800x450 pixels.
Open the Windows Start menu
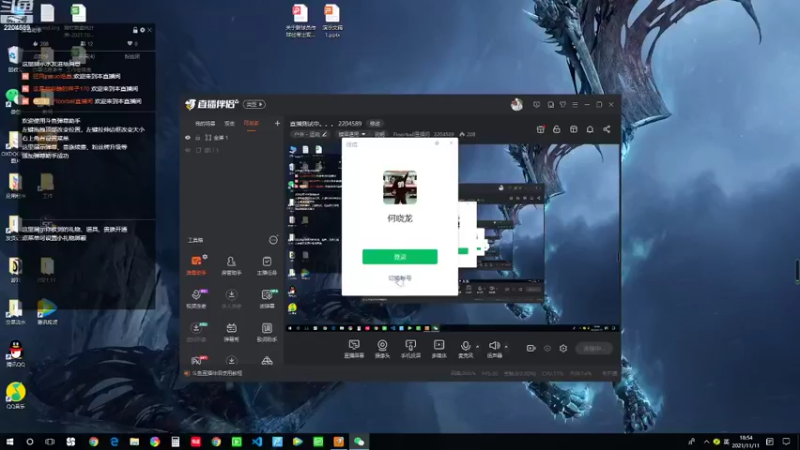(x=9, y=442)
